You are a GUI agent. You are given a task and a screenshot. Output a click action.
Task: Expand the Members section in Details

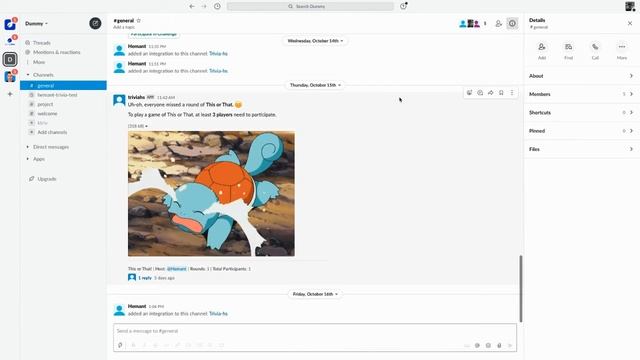(x=581, y=94)
